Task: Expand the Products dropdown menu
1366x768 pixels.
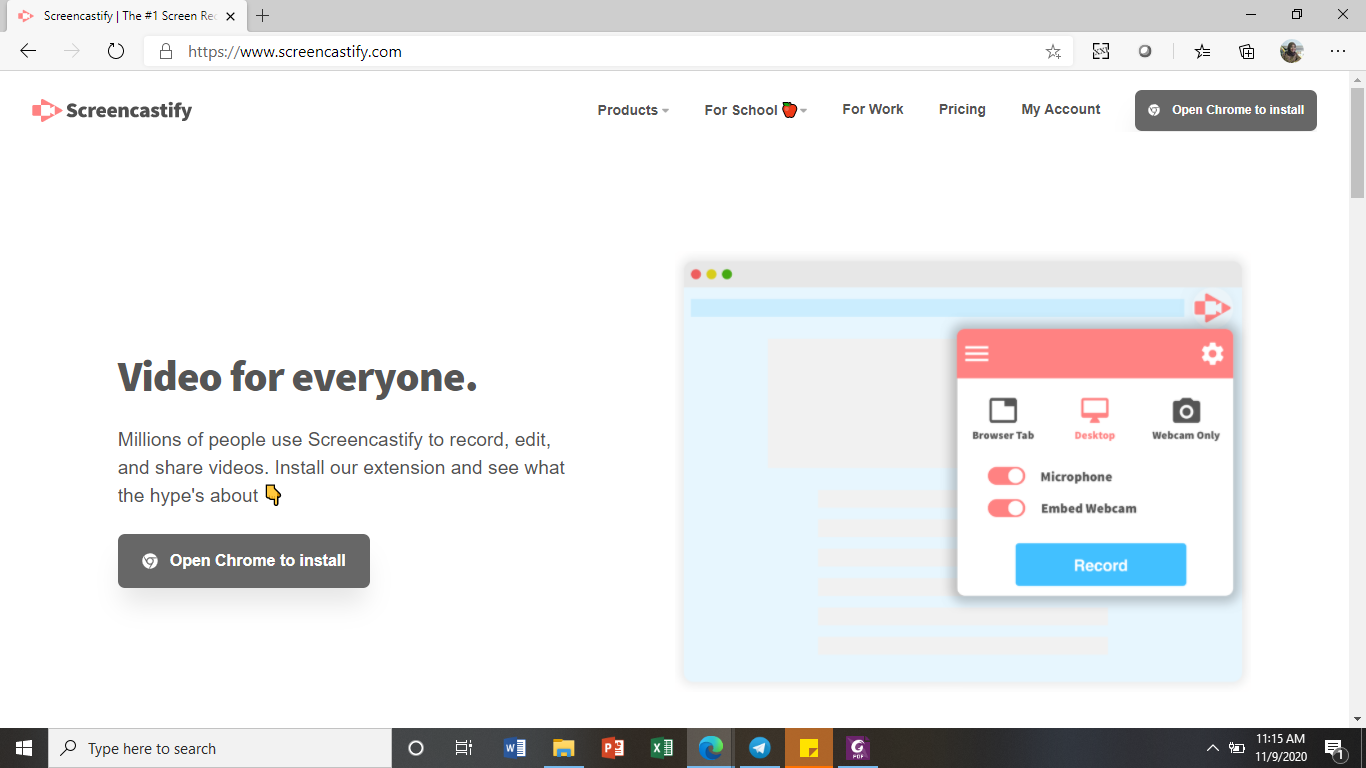Action: [633, 110]
